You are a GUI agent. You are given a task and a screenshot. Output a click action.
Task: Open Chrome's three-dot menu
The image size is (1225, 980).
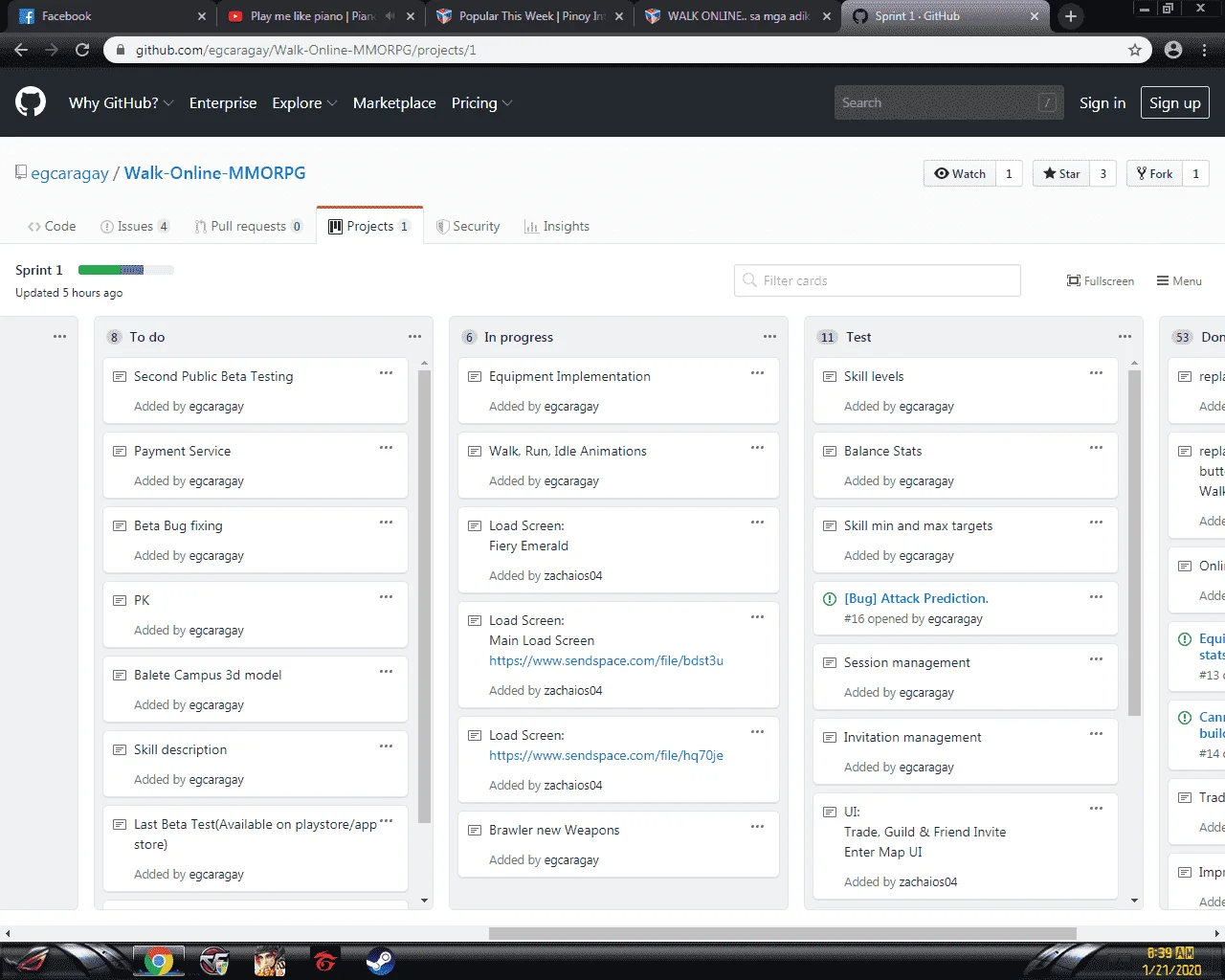(x=1204, y=50)
